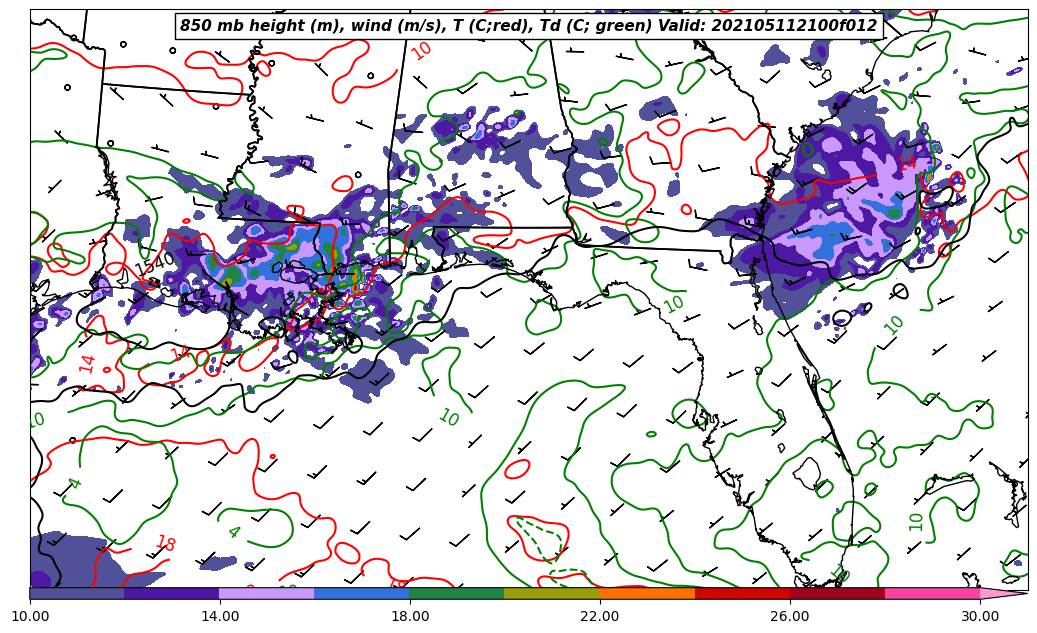
Task: Pick the dark crimson 26–28 colorbar segment
Action: click(837, 593)
